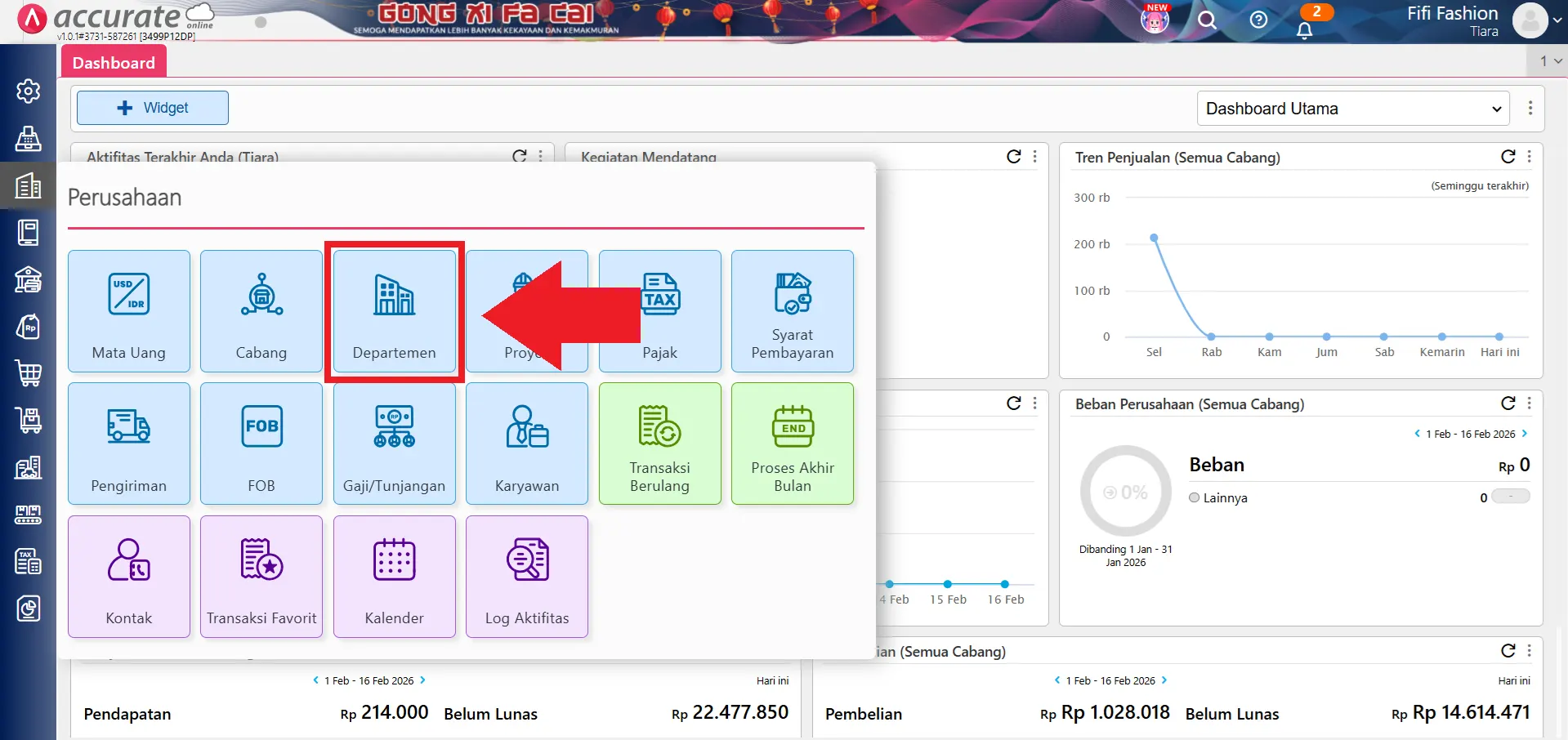Screen dimensions: 1568x740
Task: Open the Log Aktifitas tile
Action: [527, 577]
